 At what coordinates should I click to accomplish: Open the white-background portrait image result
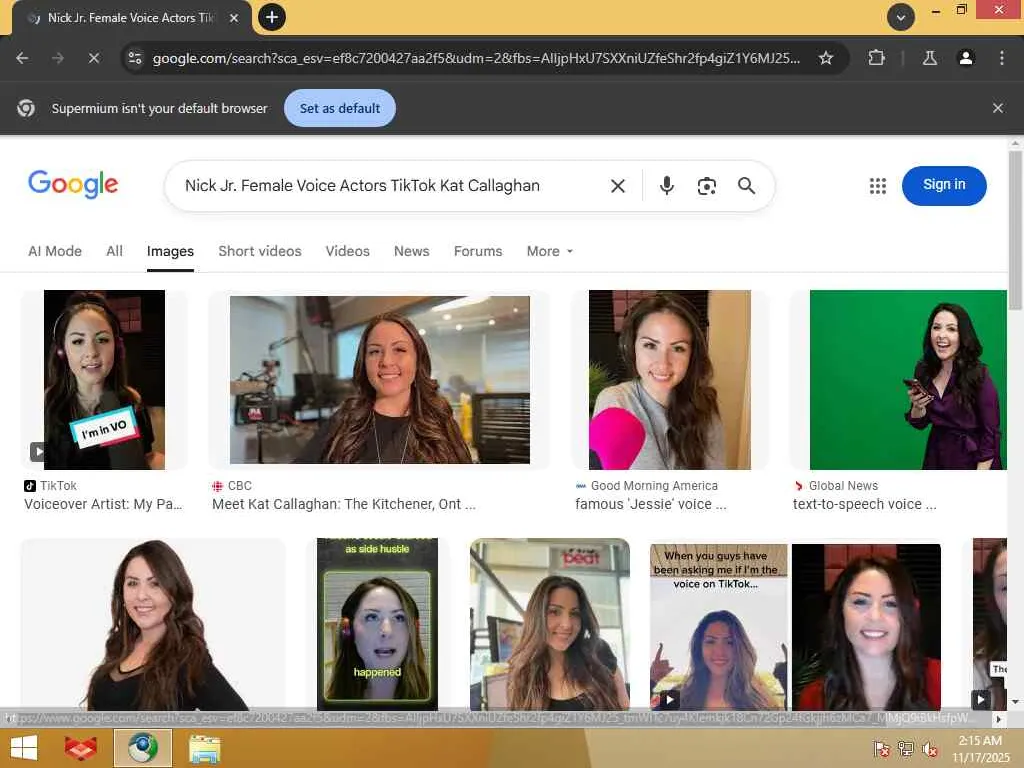[153, 624]
